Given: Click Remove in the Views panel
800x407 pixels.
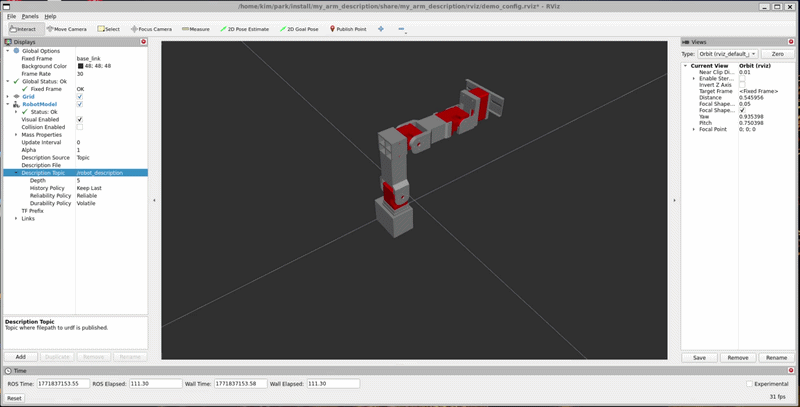Looking at the screenshot, I should pyautogui.click(x=738, y=358).
